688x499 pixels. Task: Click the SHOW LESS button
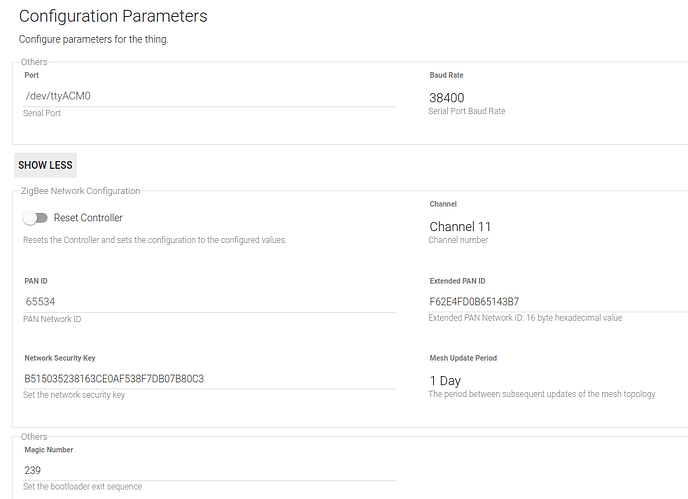[x=45, y=165]
